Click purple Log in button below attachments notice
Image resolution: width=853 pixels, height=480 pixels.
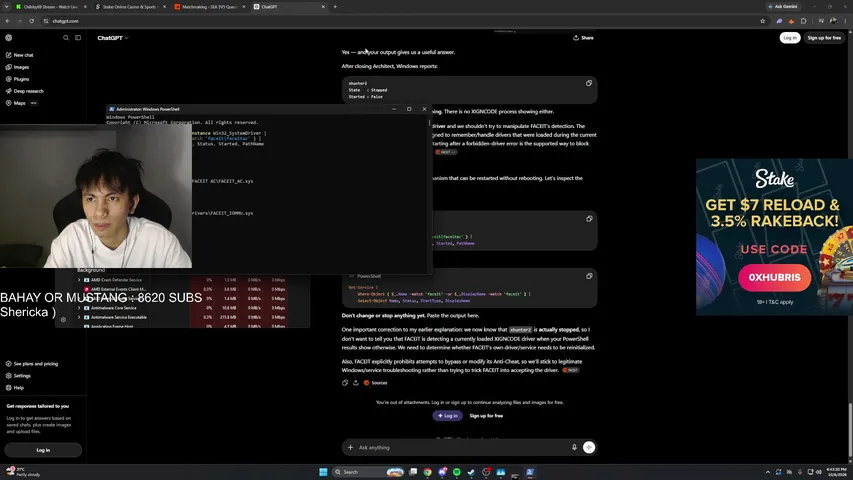click(x=448, y=416)
